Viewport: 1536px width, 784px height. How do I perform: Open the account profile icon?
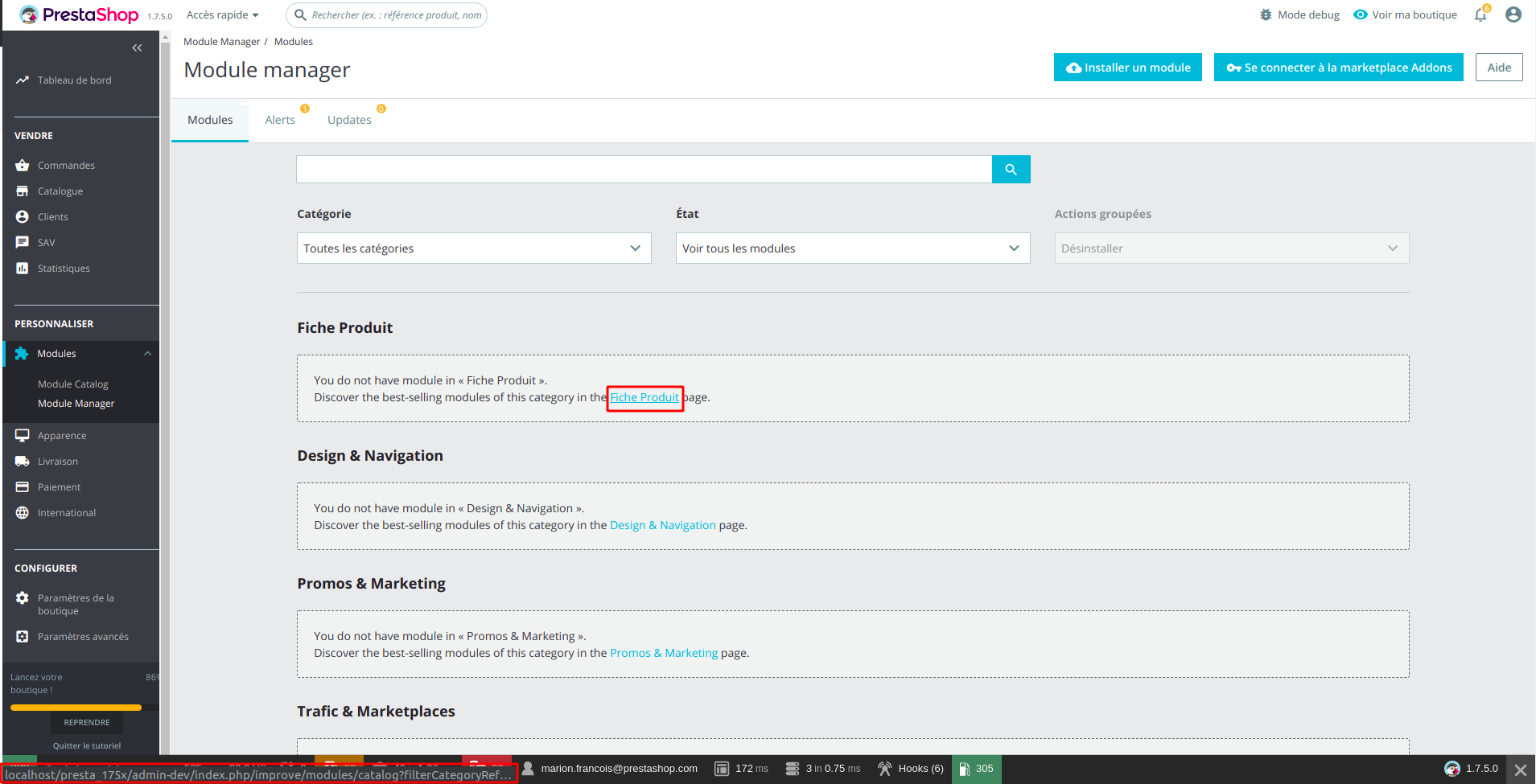point(1513,14)
